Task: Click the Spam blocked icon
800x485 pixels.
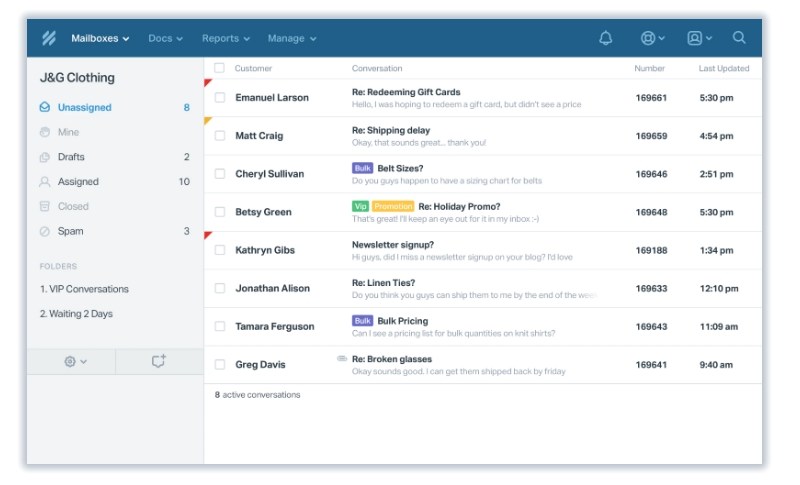Action: point(45,232)
